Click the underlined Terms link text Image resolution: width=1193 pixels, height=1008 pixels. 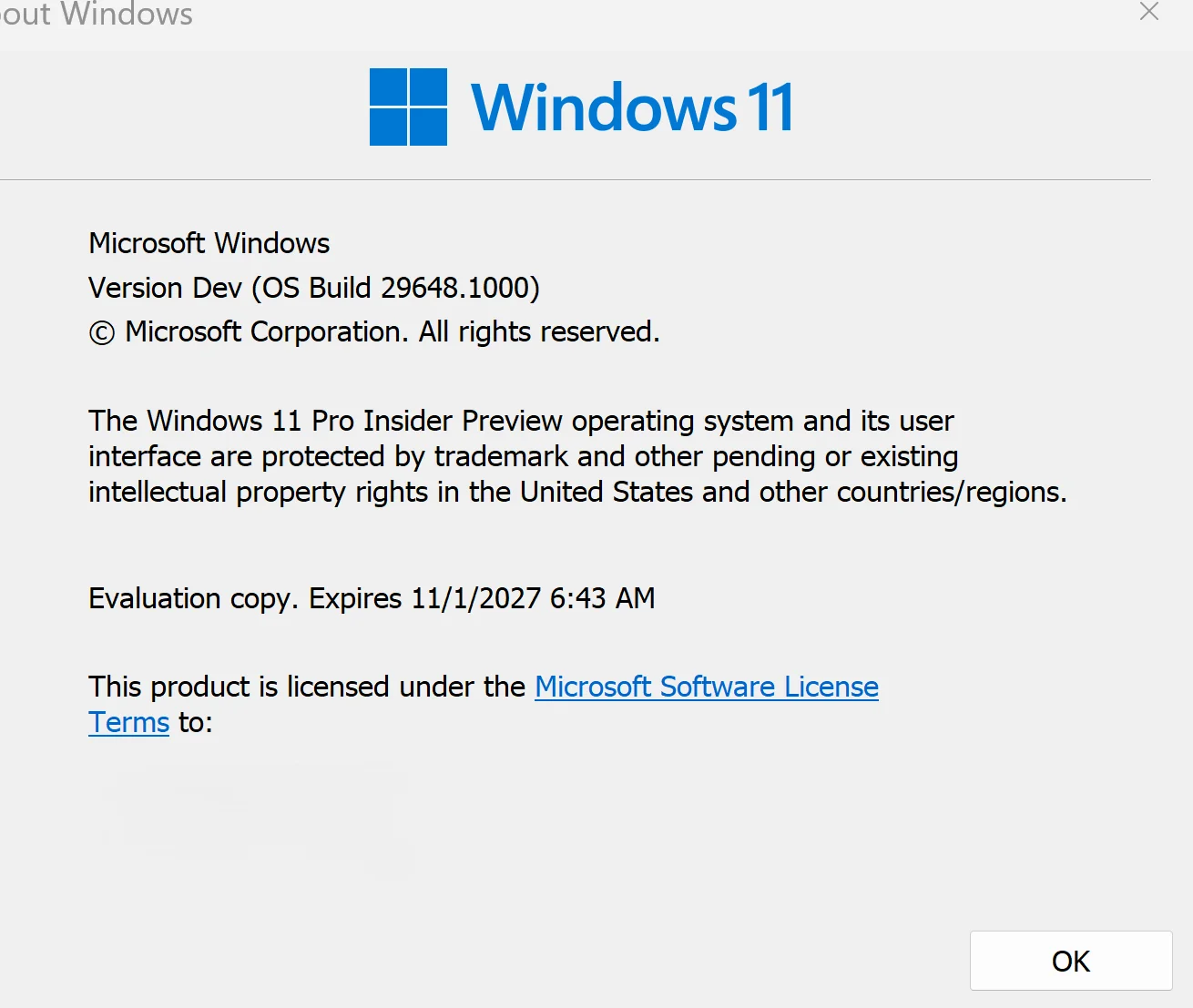click(128, 722)
